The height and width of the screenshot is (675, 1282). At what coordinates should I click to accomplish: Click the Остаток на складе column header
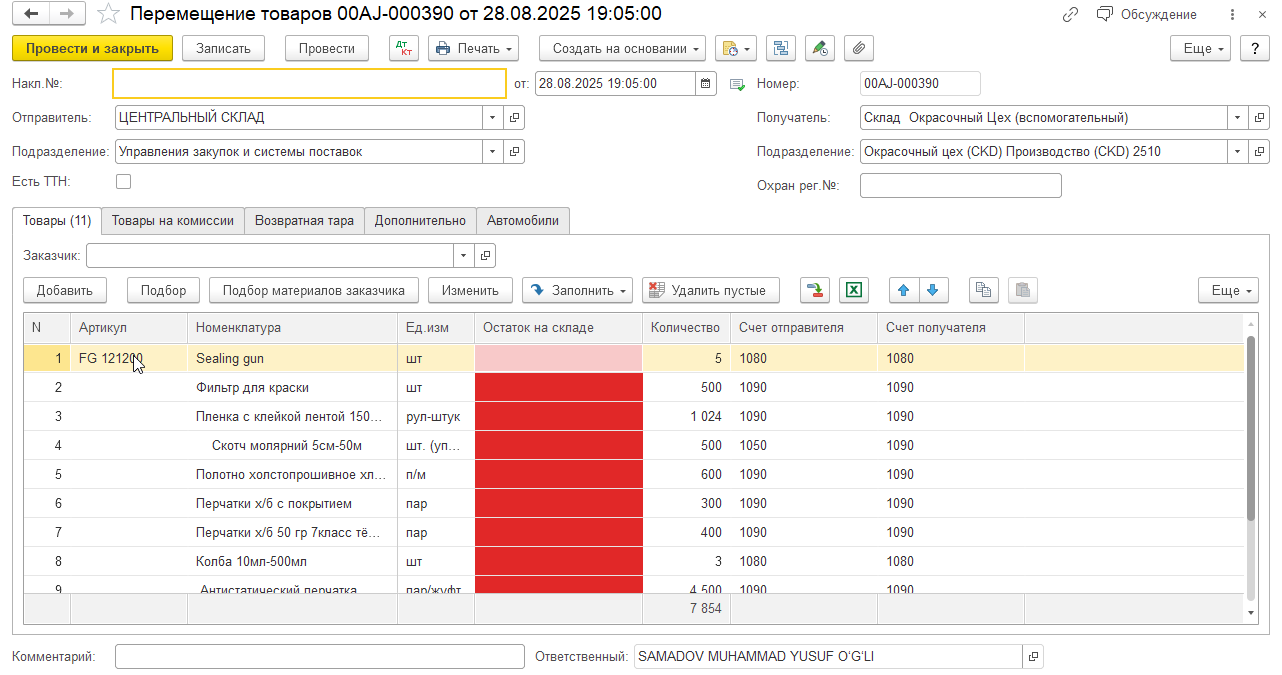coord(558,327)
